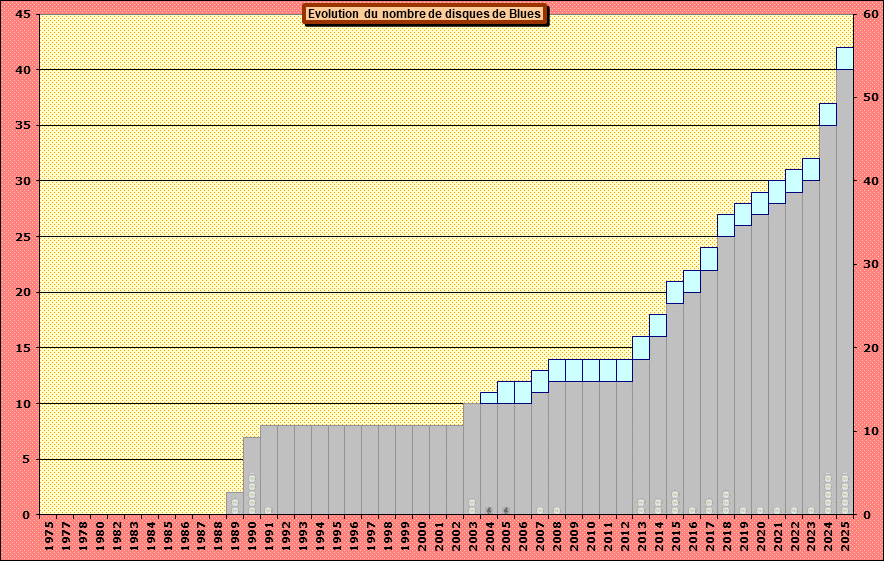
Task: Select the light blue segment atop the 2018 bar
Action: coord(726,225)
